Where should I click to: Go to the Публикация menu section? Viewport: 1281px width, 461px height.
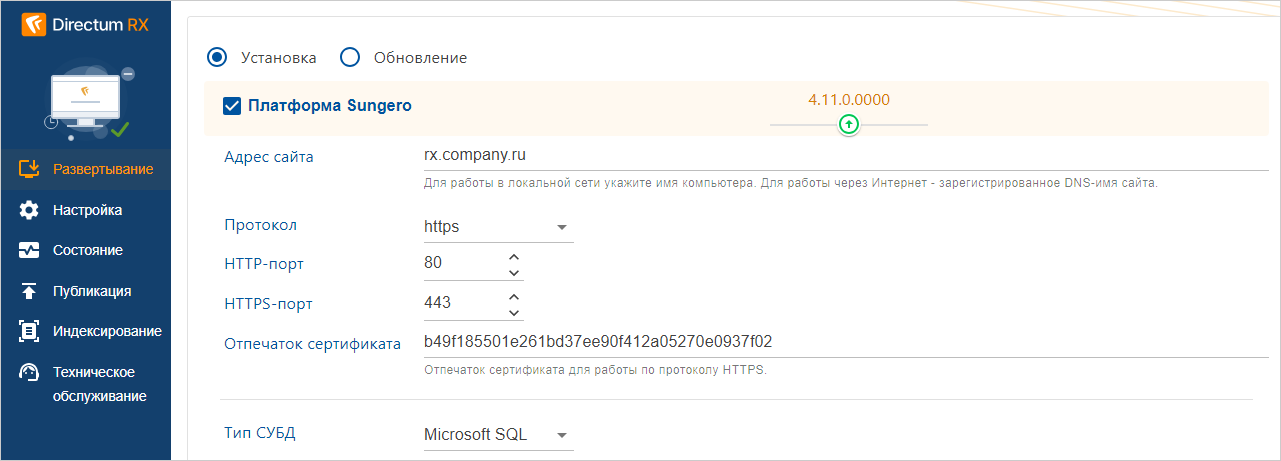[92, 291]
